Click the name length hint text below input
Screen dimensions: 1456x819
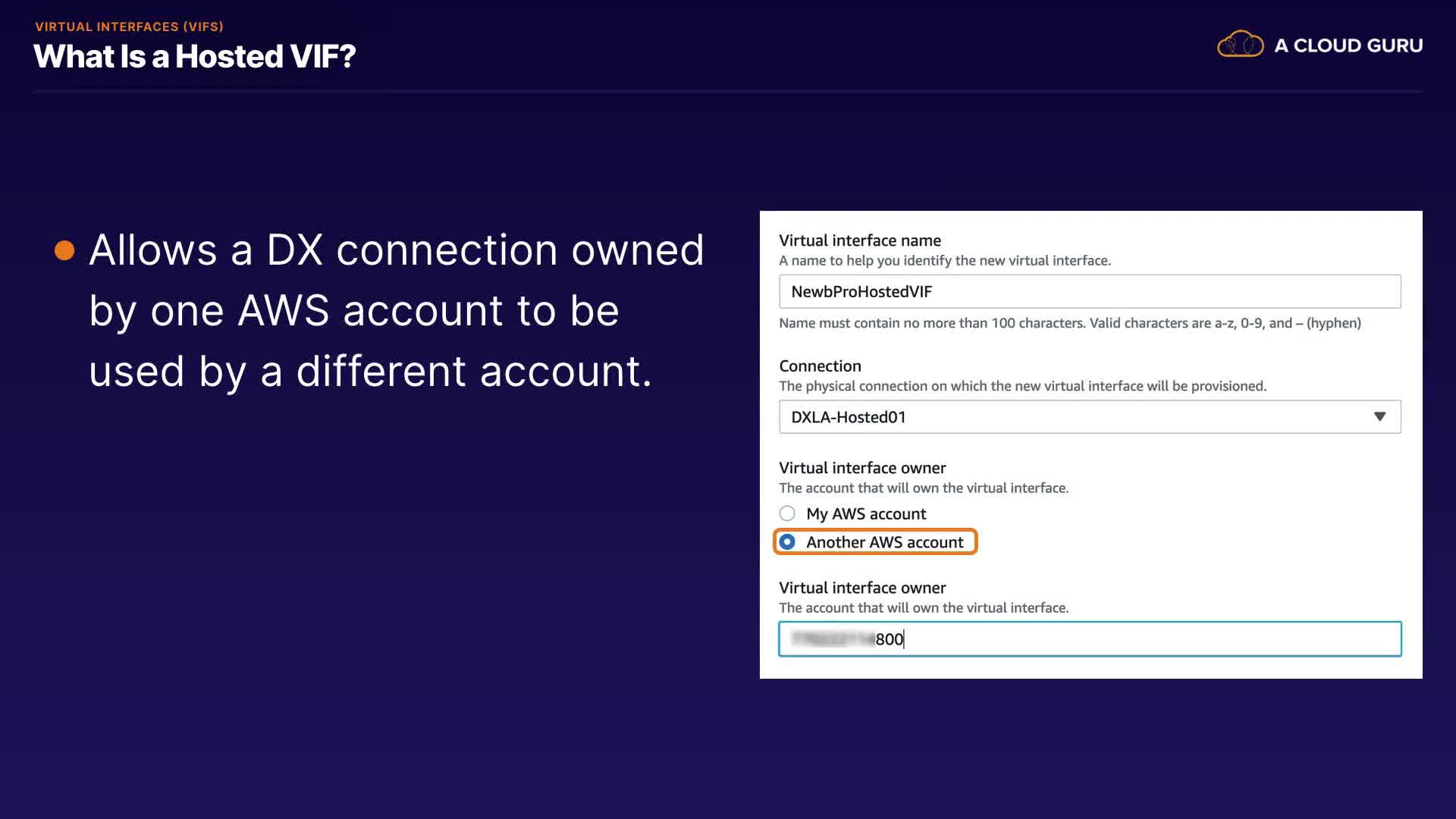(1069, 323)
